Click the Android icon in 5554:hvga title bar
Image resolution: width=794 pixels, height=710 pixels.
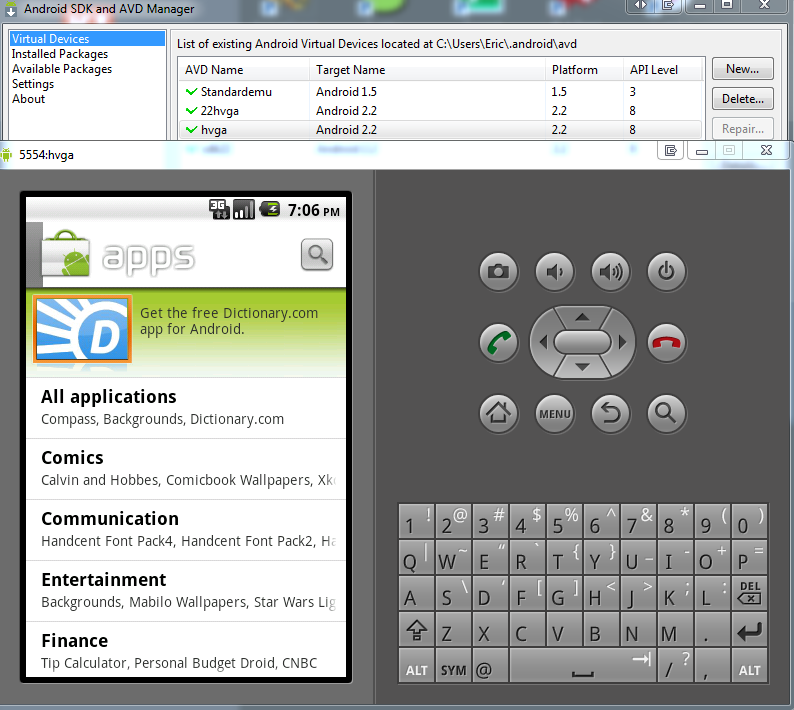tap(7, 154)
